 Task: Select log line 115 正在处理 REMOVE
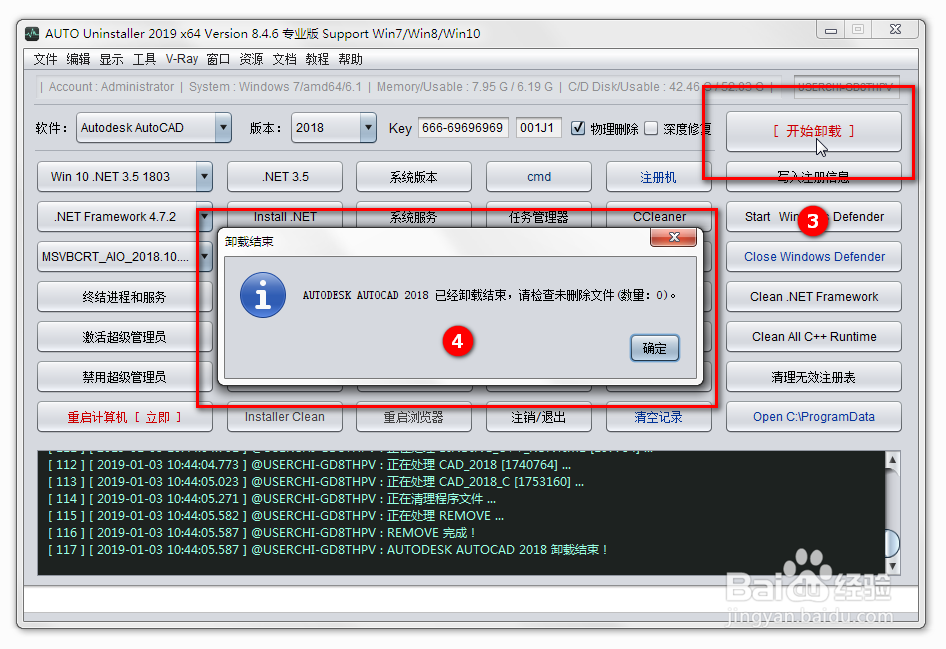click(x=276, y=516)
